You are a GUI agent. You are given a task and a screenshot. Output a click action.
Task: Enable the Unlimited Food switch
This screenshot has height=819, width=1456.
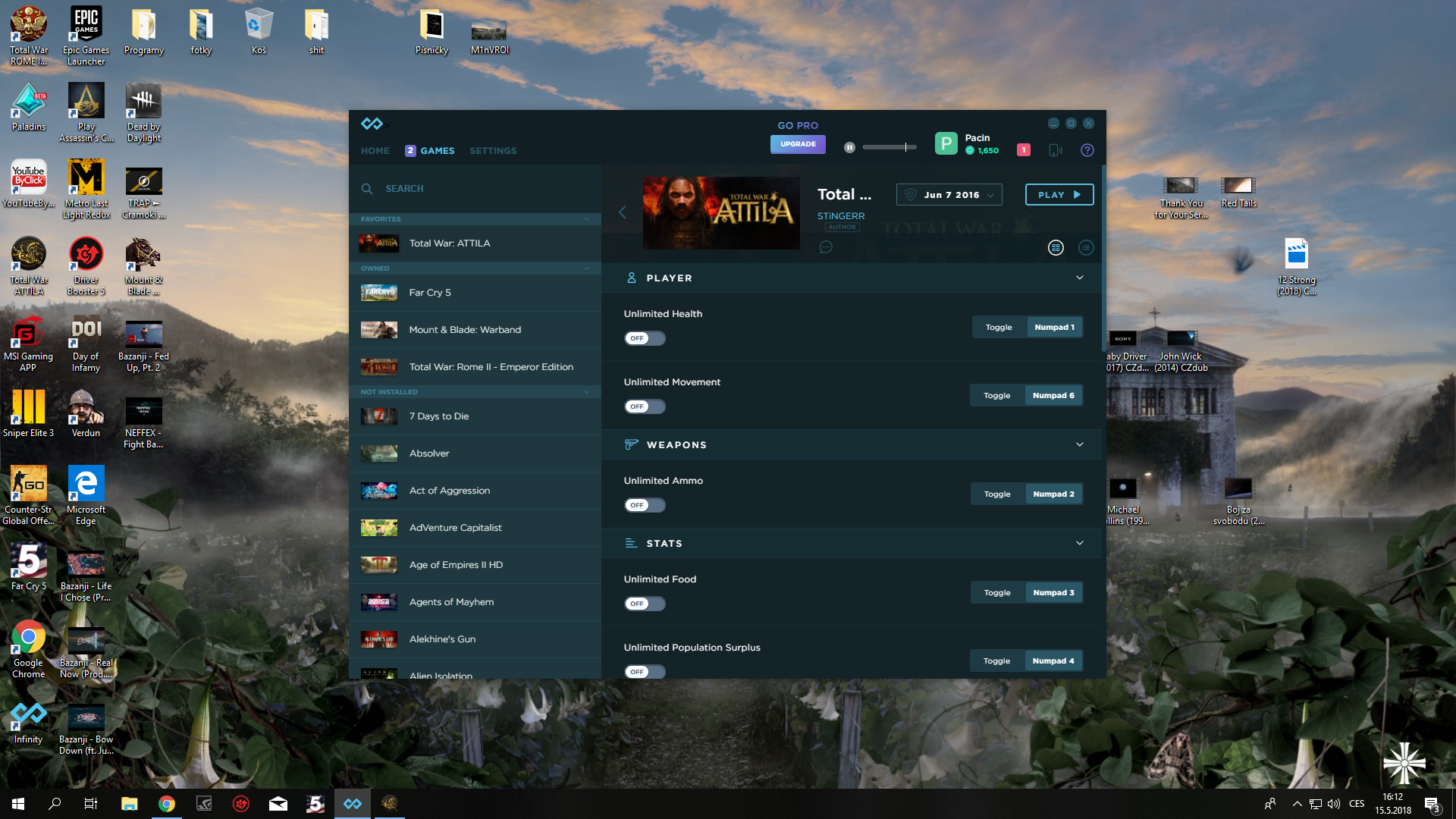point(644,604)
